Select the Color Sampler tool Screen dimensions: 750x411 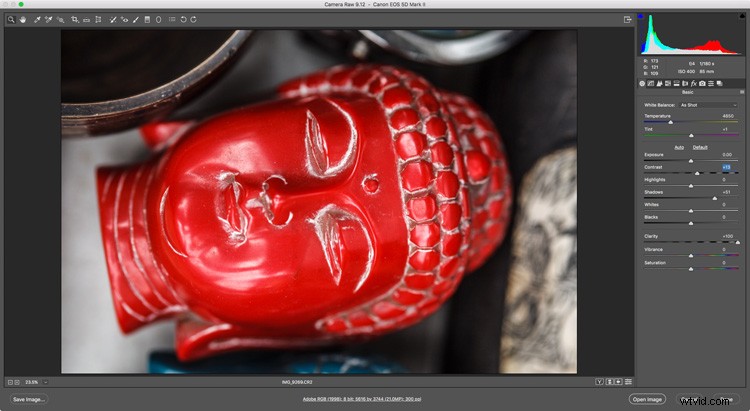pyautogui.click(x=48, y=20)
